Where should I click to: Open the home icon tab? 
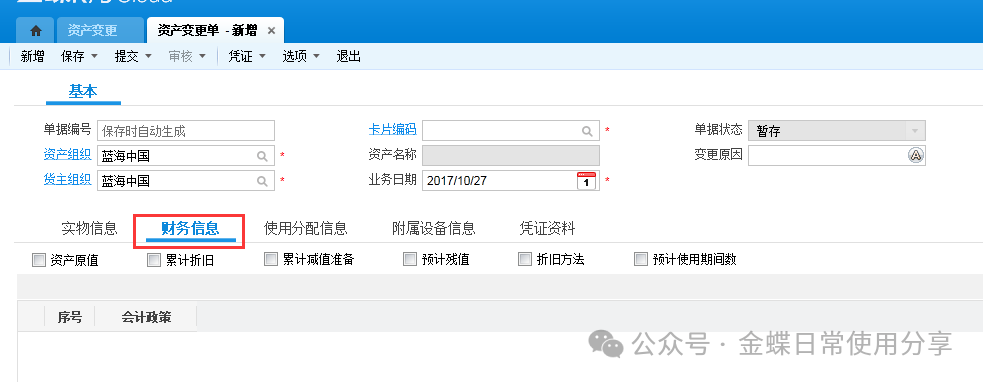click(36, 31)
